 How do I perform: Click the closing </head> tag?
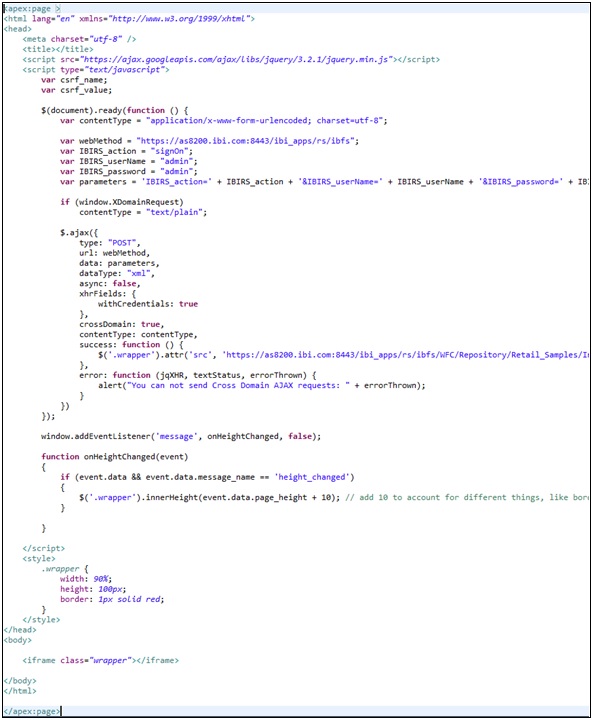click(x=20, y=630)
